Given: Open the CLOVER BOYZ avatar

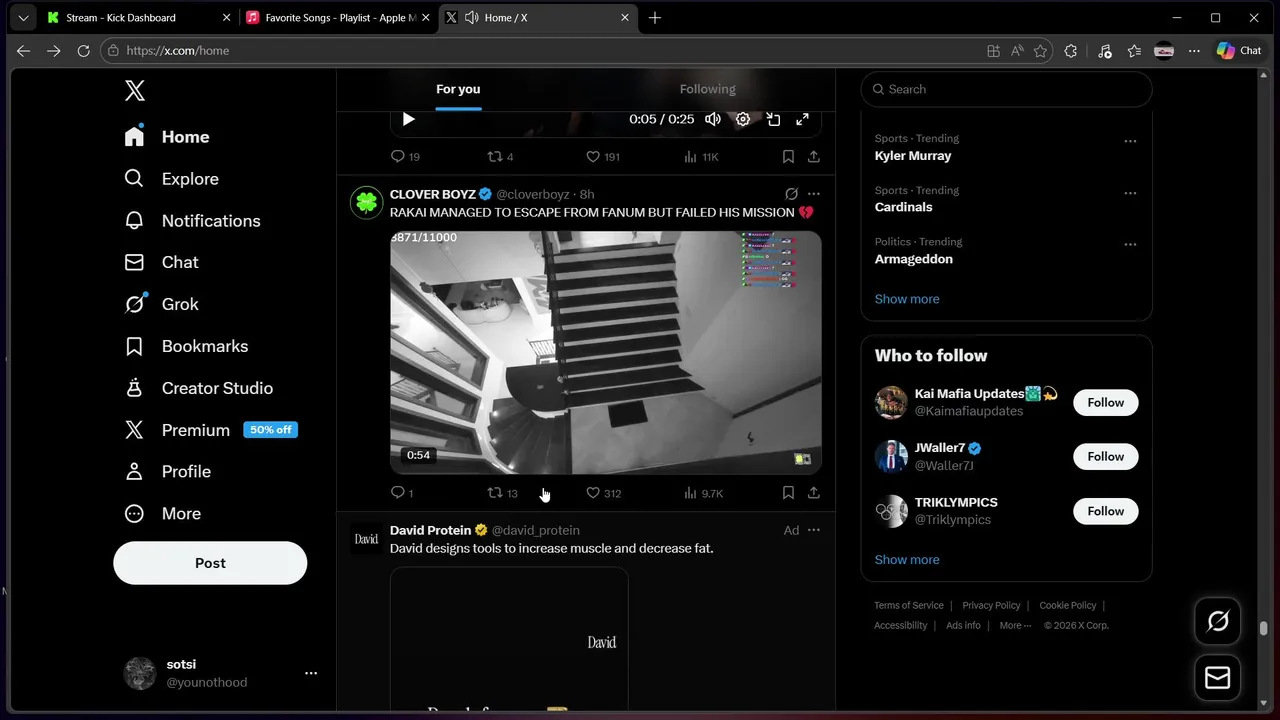Looking at the screenshot, I should tap(367, 202).
